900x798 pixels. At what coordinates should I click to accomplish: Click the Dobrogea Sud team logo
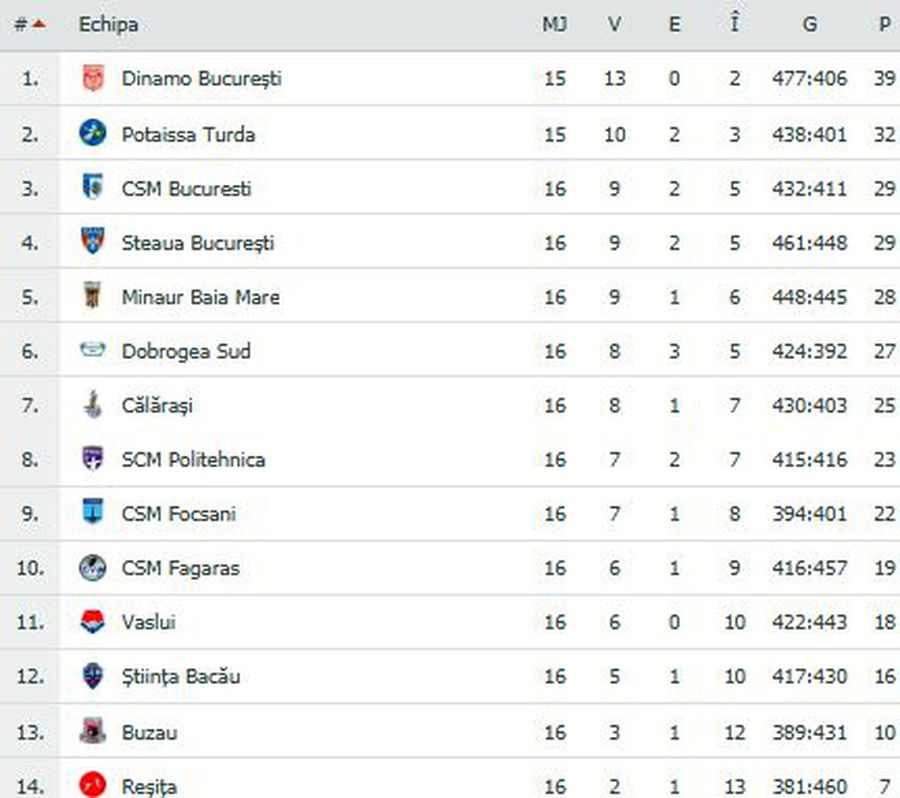pyautogui.click(x=92, y=349)
